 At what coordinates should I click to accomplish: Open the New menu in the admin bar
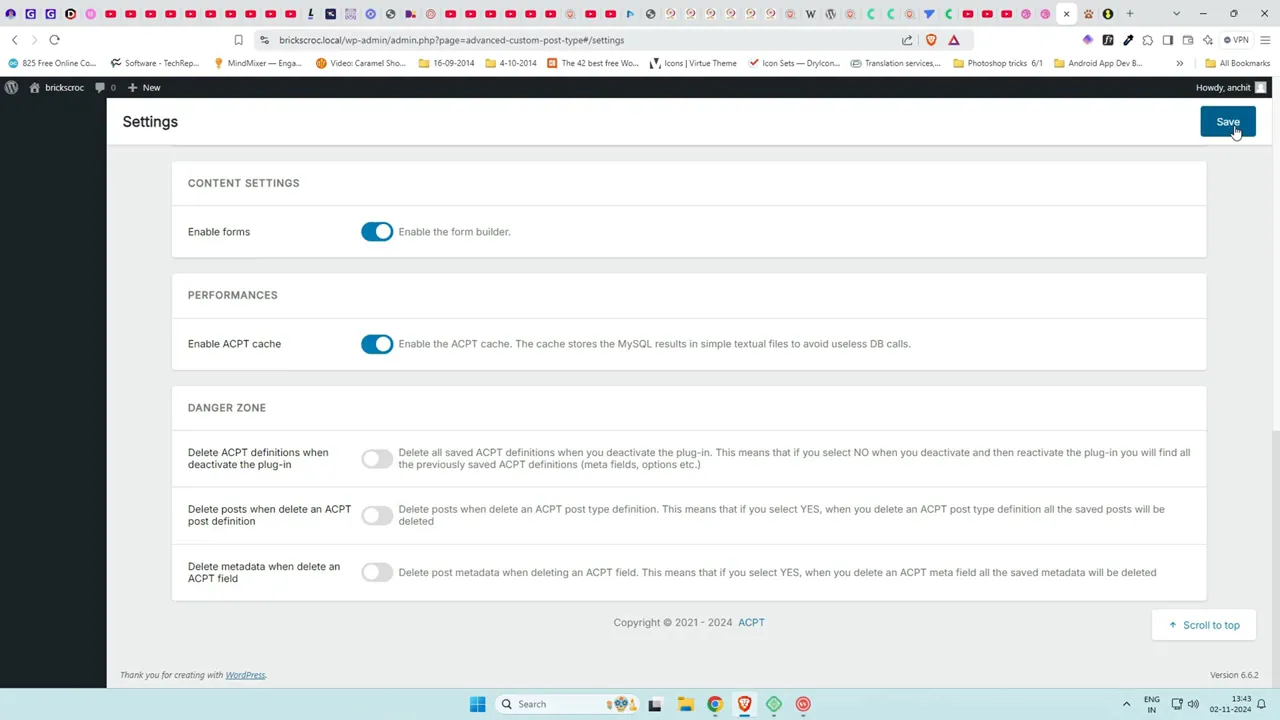[x=145, y=87]
